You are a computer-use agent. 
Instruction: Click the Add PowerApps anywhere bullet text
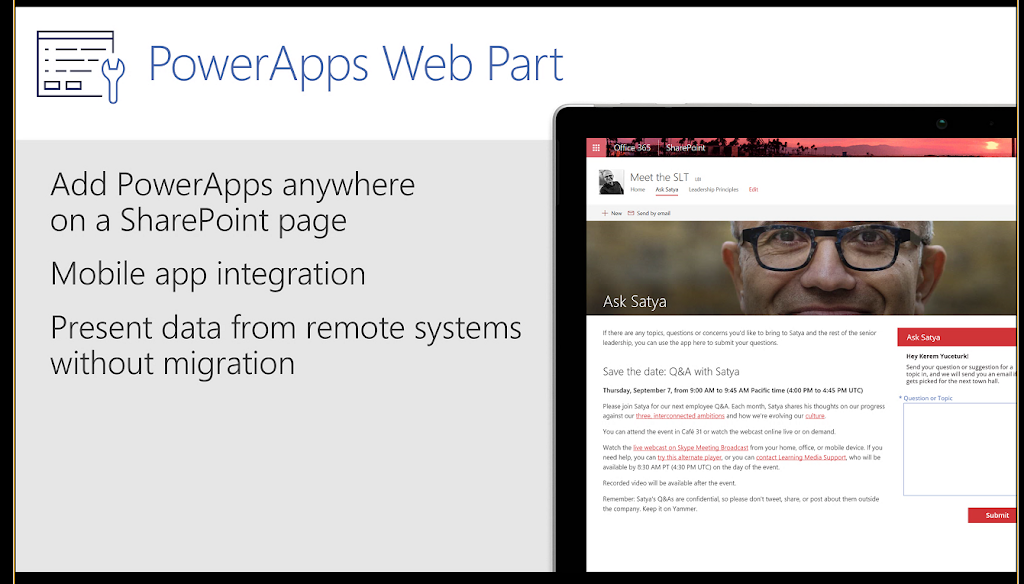point(232,203)
